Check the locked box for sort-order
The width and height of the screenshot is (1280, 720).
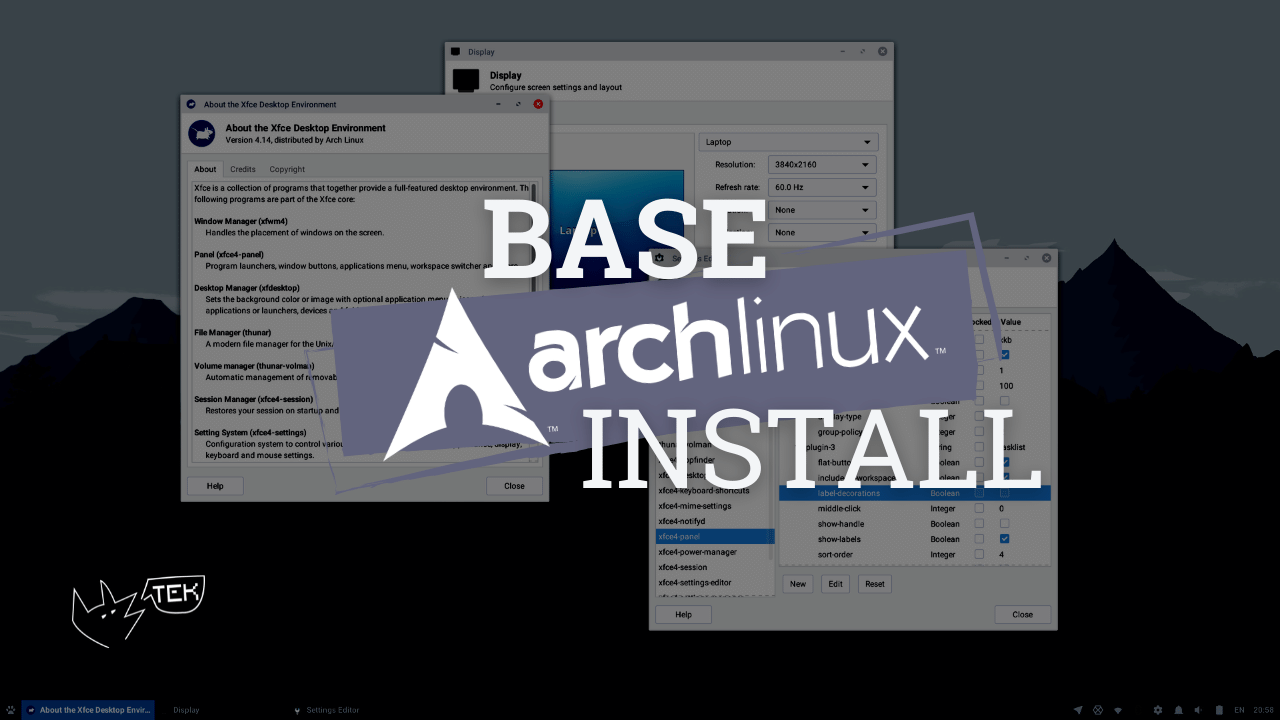[x=979, y=554]
